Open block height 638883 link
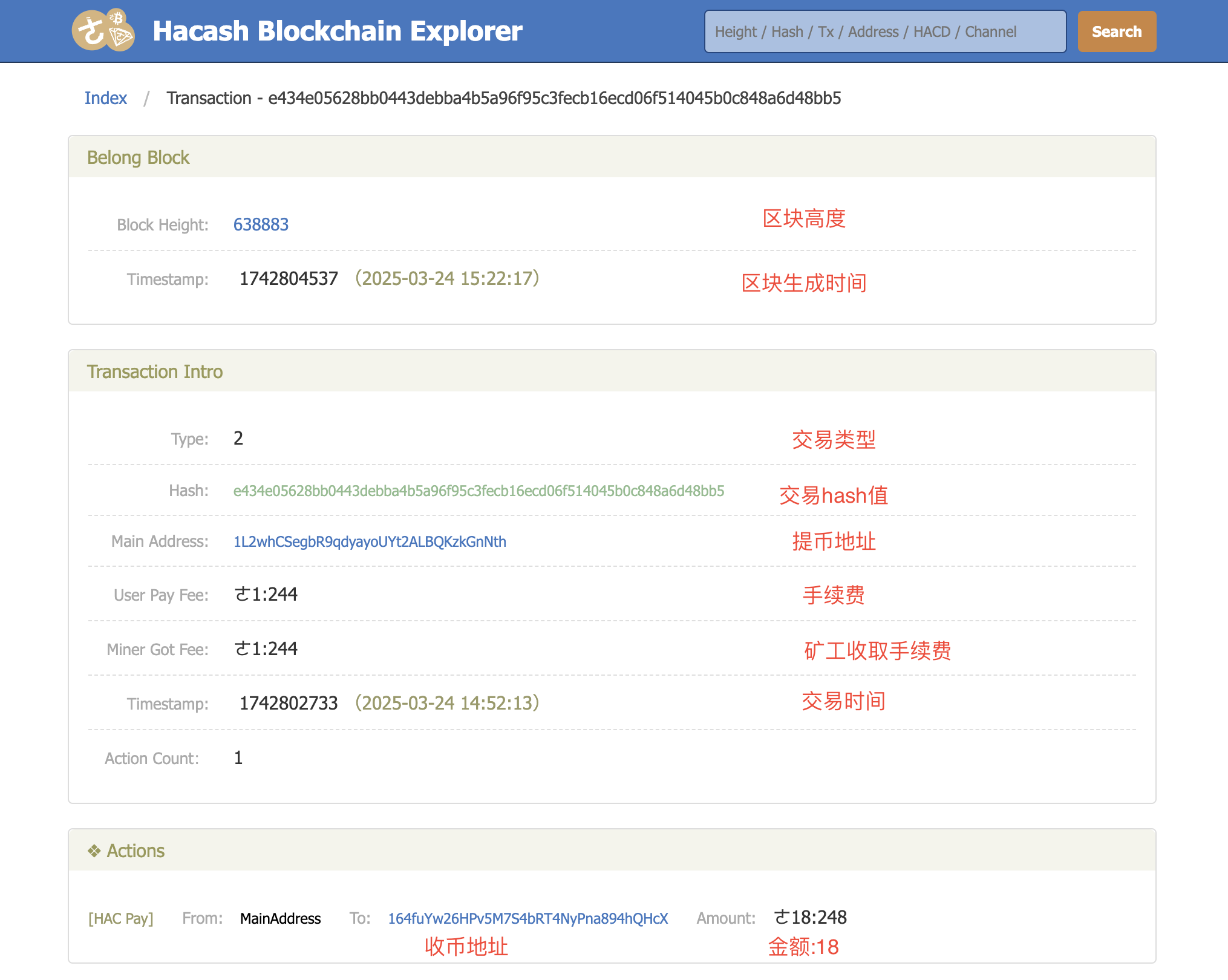1228x980 pixels. 261,224
